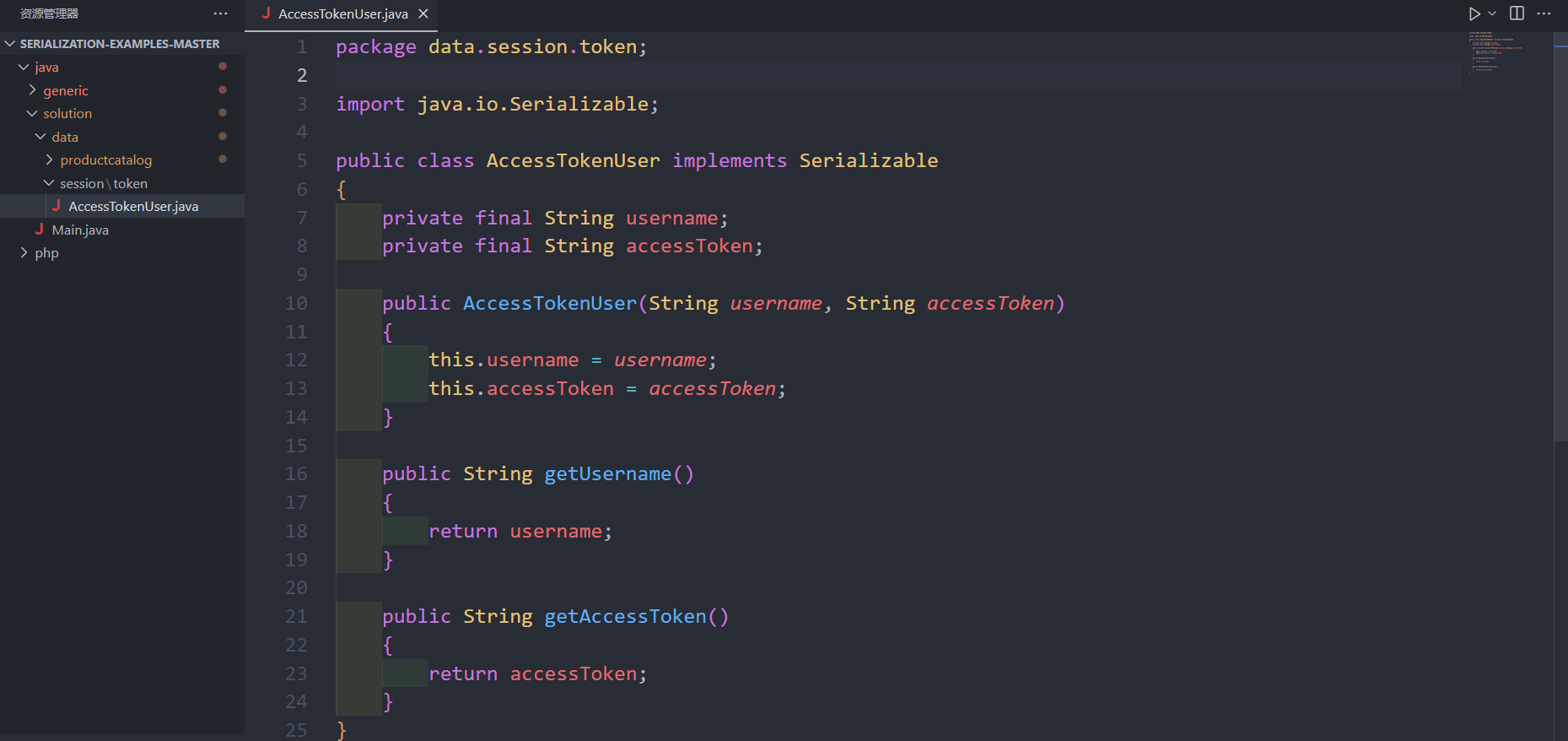Open the editor more actions ellipsis
1568x741 pixels.
point(1544,14)
